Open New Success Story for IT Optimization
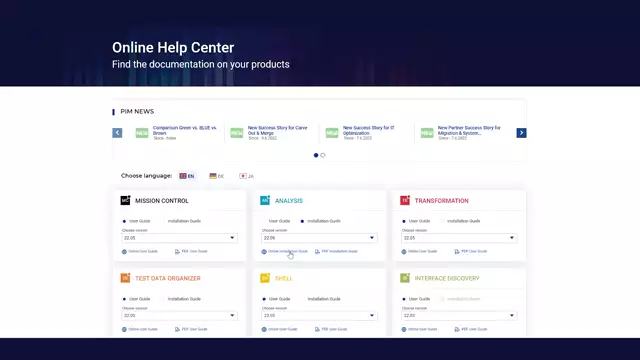Screen dimensions: 640x360 point(369,130)
